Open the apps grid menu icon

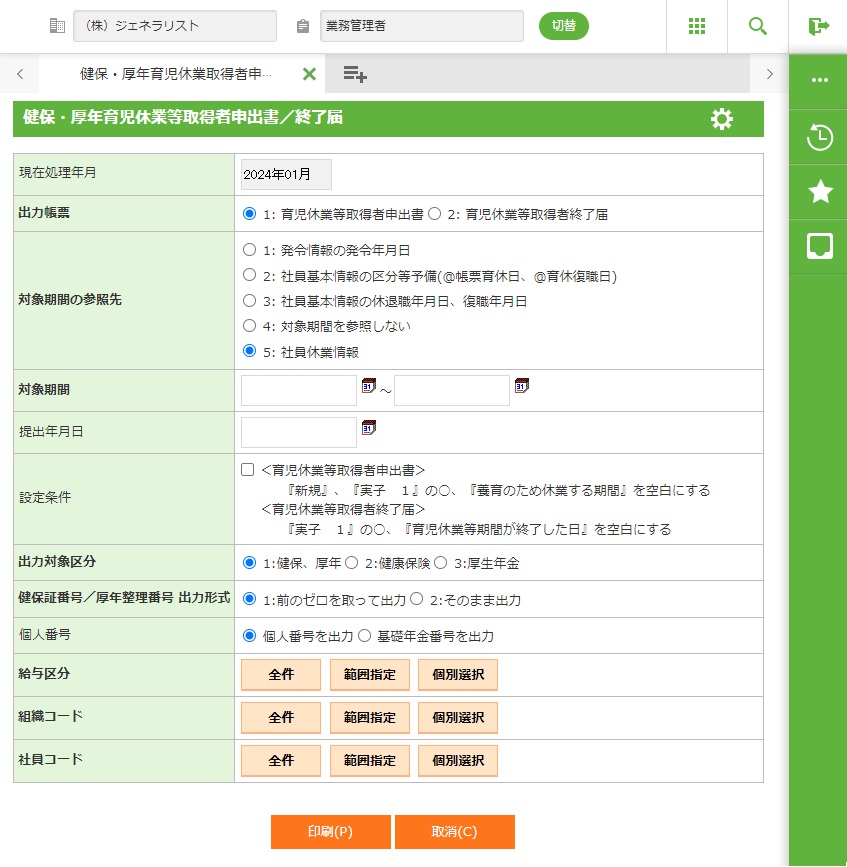coord(697,26)
